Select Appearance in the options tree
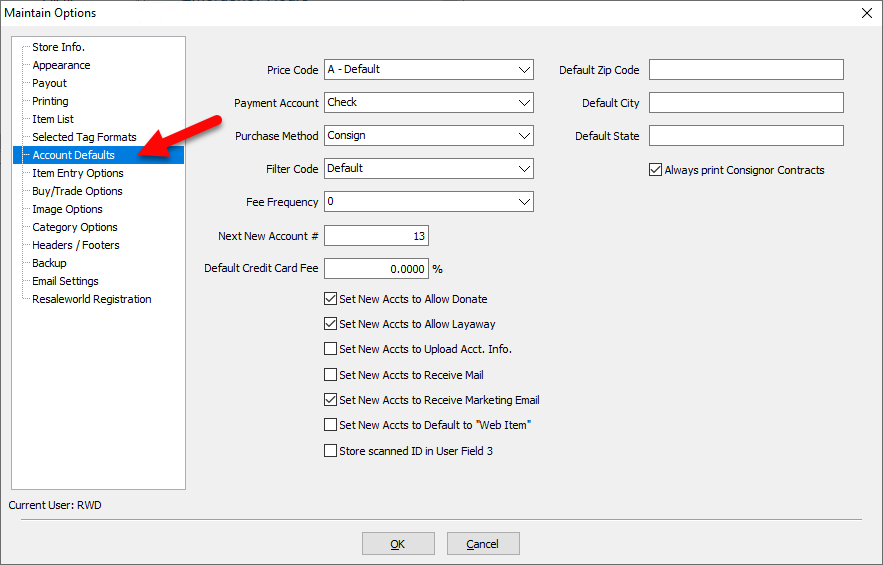 coord(61,65)
